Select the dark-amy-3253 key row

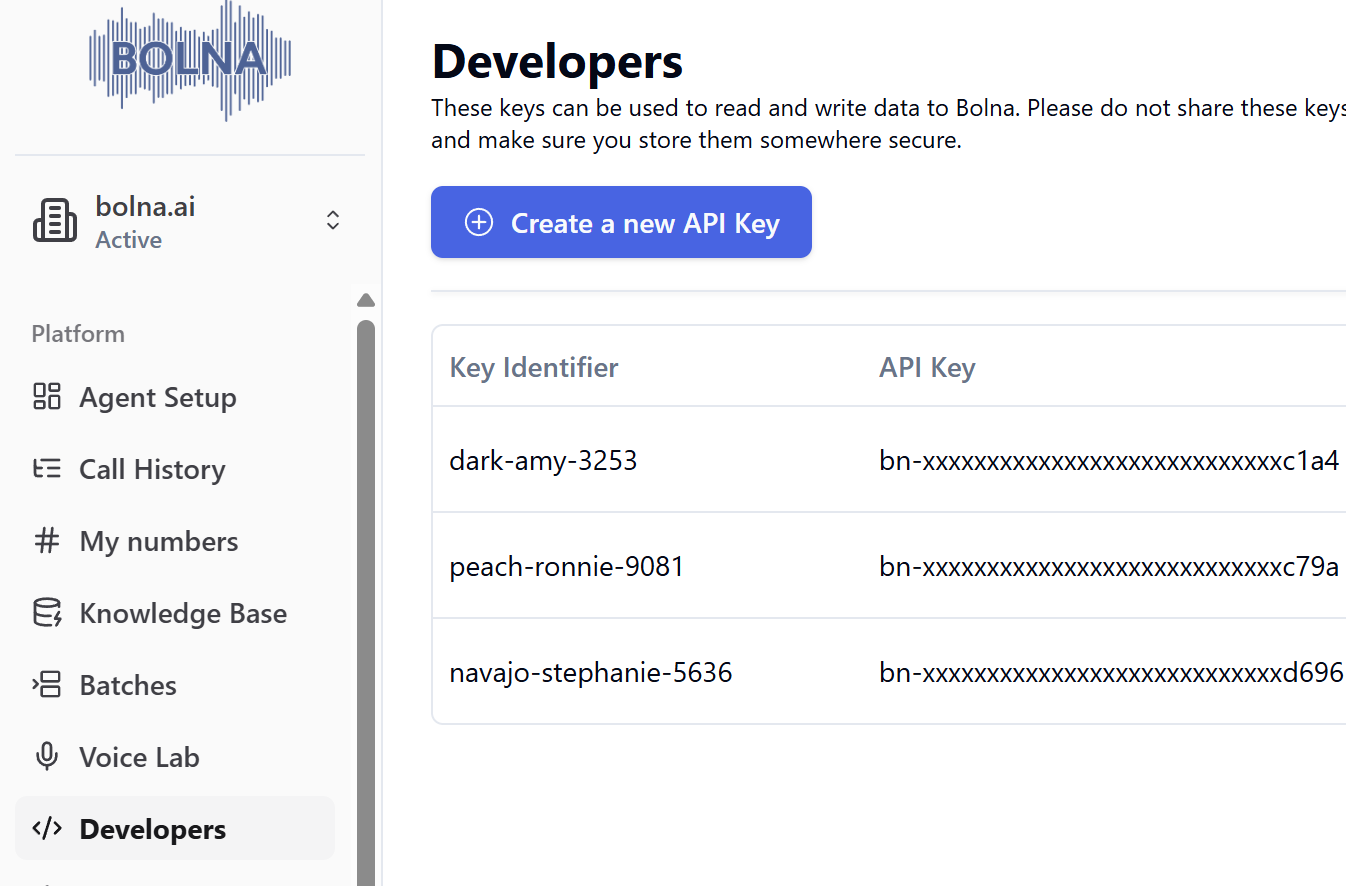tap(543, 460)
